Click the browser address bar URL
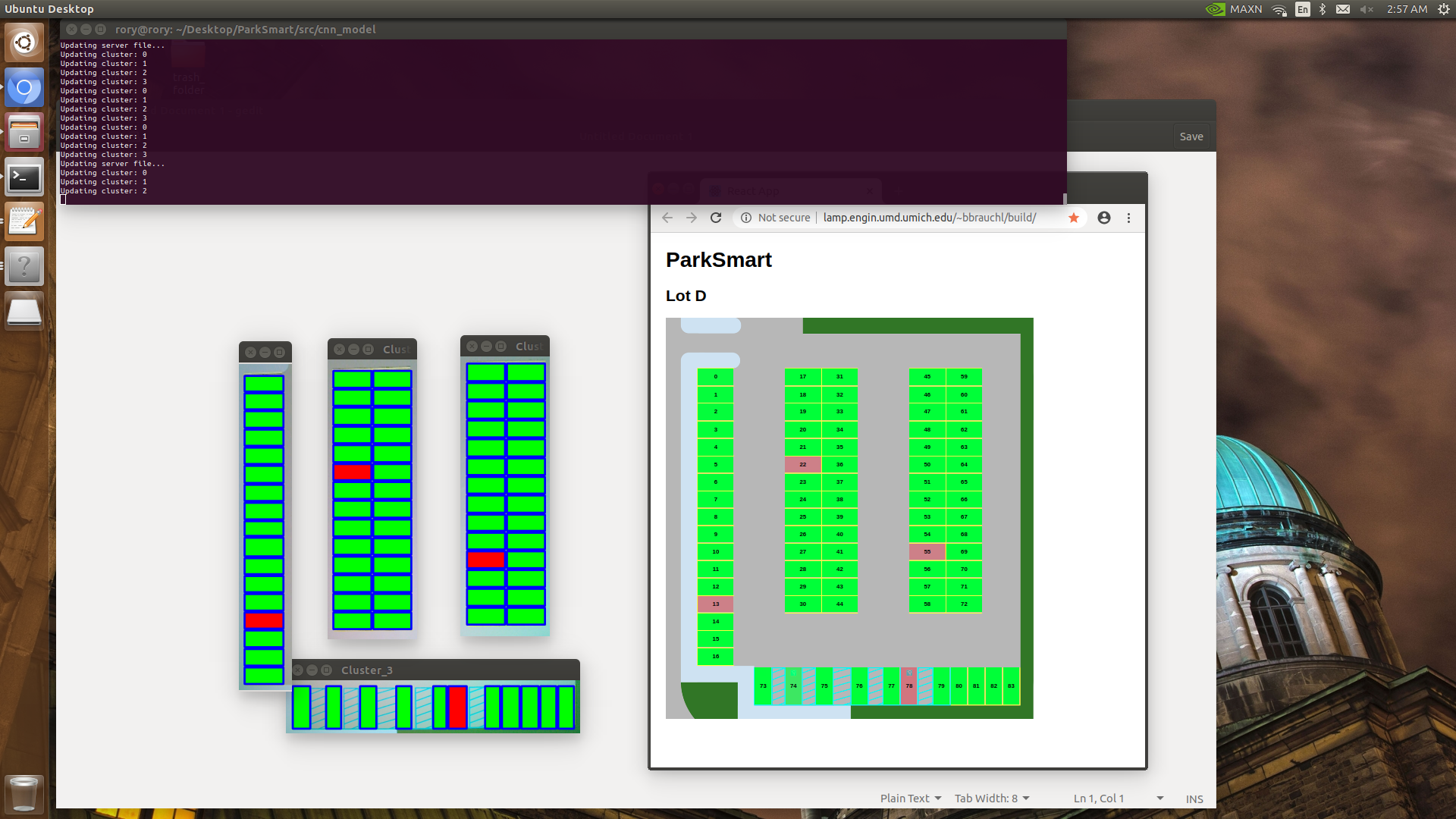Viewport: 1456px width, 819px height. pos(929,218)
